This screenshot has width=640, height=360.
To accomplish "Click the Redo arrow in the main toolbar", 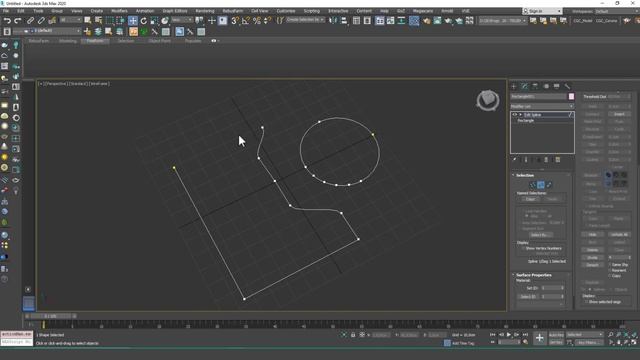I will coord(18,20).
